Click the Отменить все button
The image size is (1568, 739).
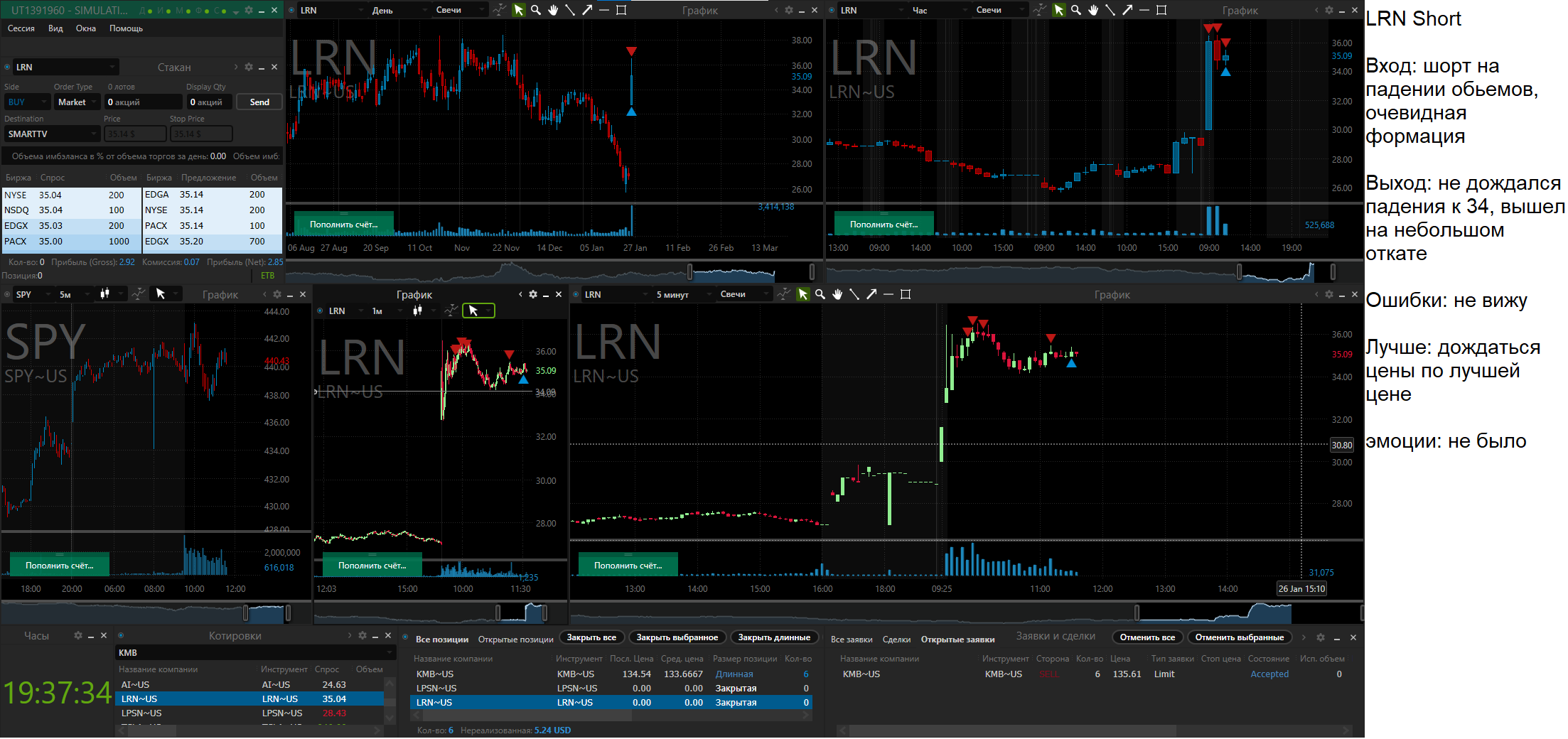tap(1147, 637)
